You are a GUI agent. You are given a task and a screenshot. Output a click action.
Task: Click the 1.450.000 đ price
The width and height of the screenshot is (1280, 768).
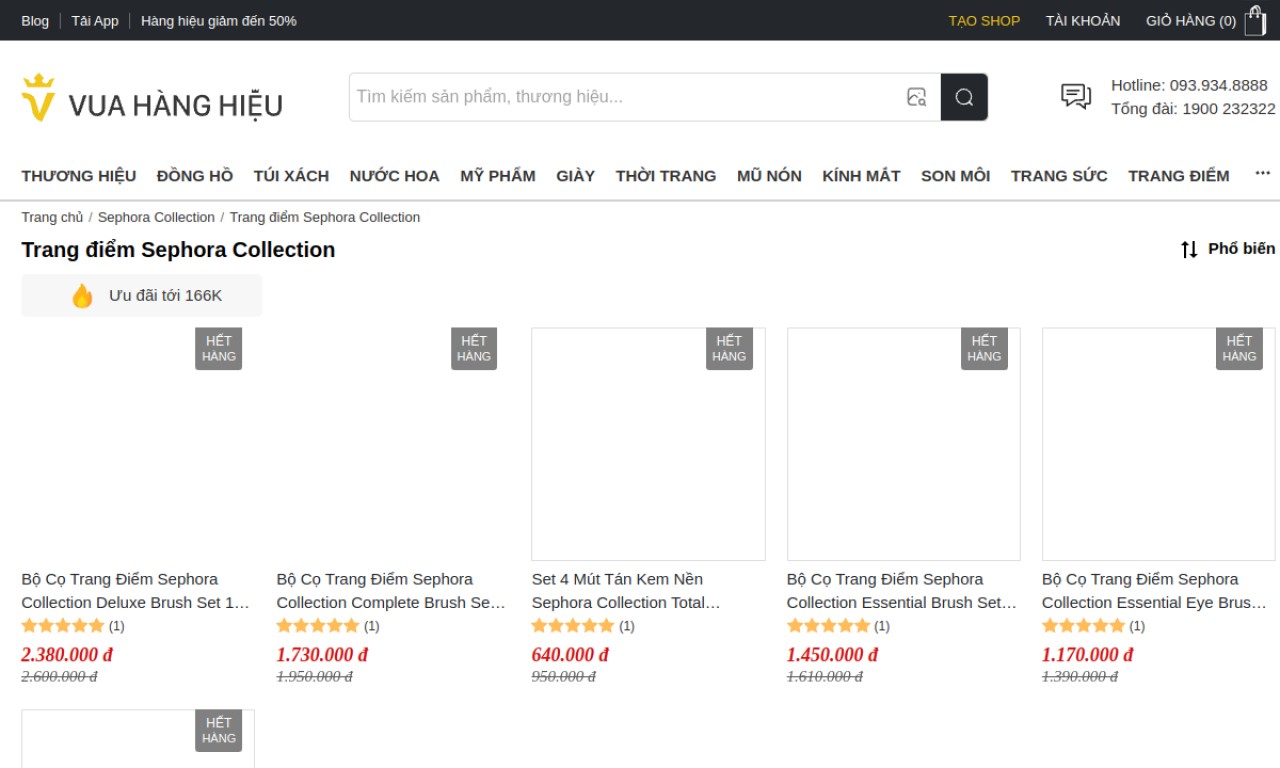click(832, 655)
